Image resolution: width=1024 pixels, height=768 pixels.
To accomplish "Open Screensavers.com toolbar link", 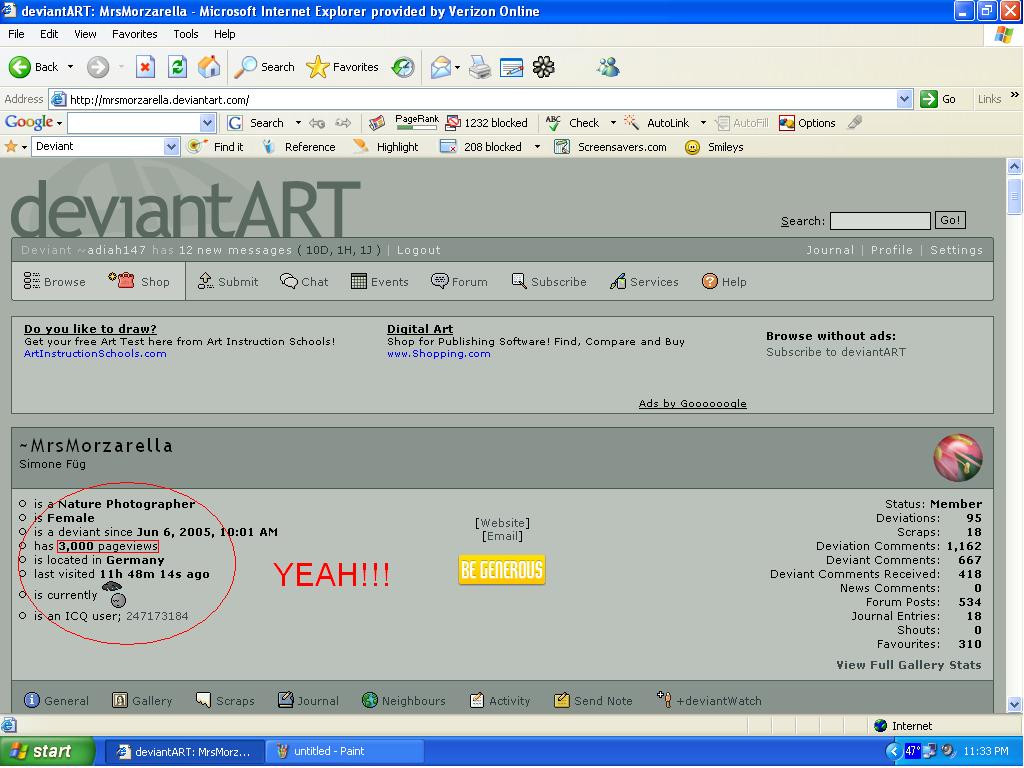I will (x=611, y=147).
